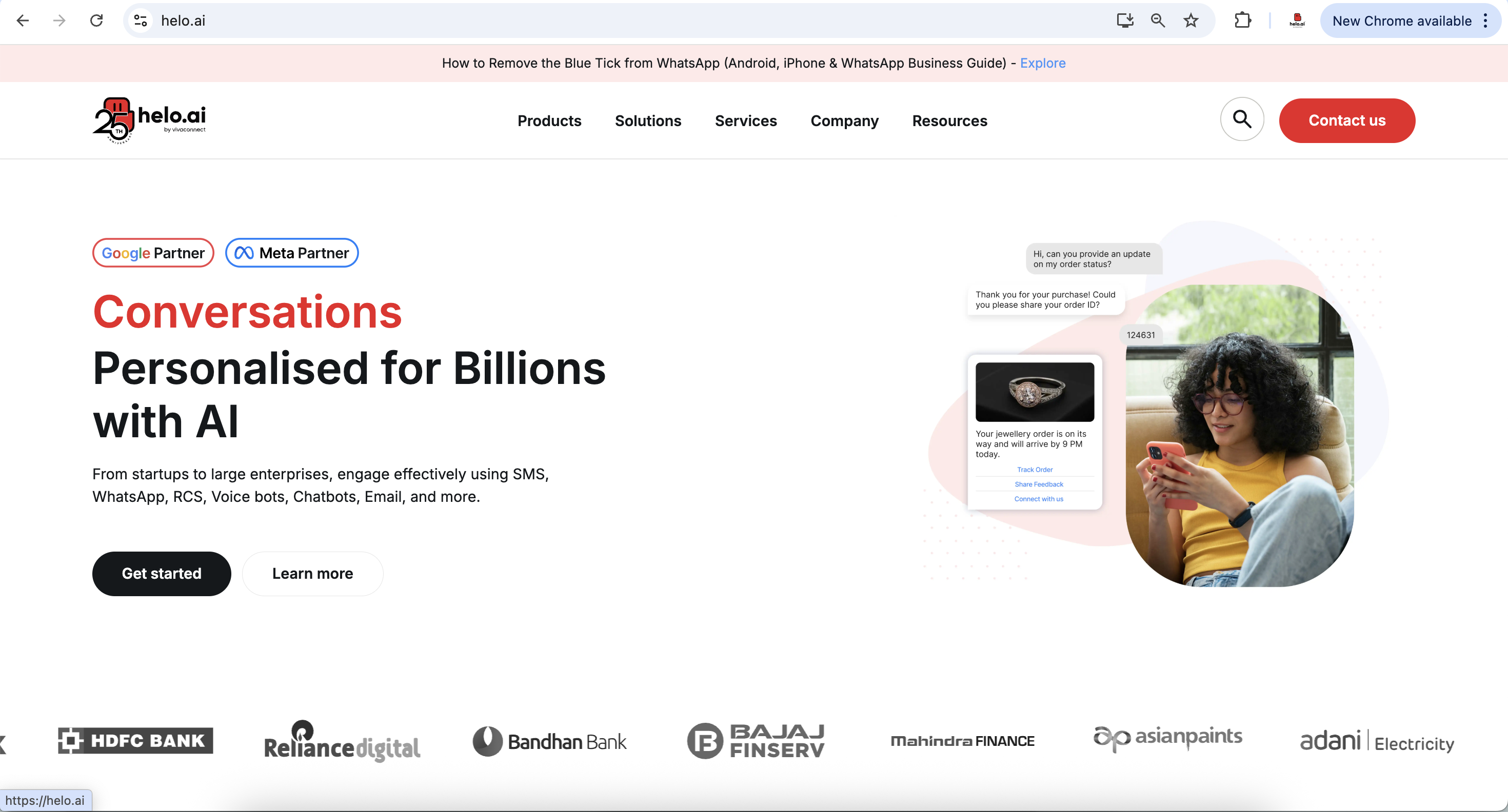
Task: Reload the helo.ai page
Action: tap(96, 21)
